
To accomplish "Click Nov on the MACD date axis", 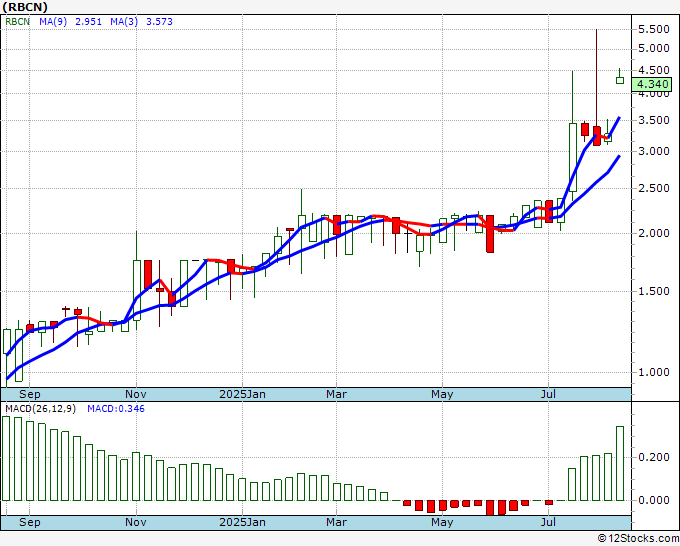I will (x=136, y=522).
